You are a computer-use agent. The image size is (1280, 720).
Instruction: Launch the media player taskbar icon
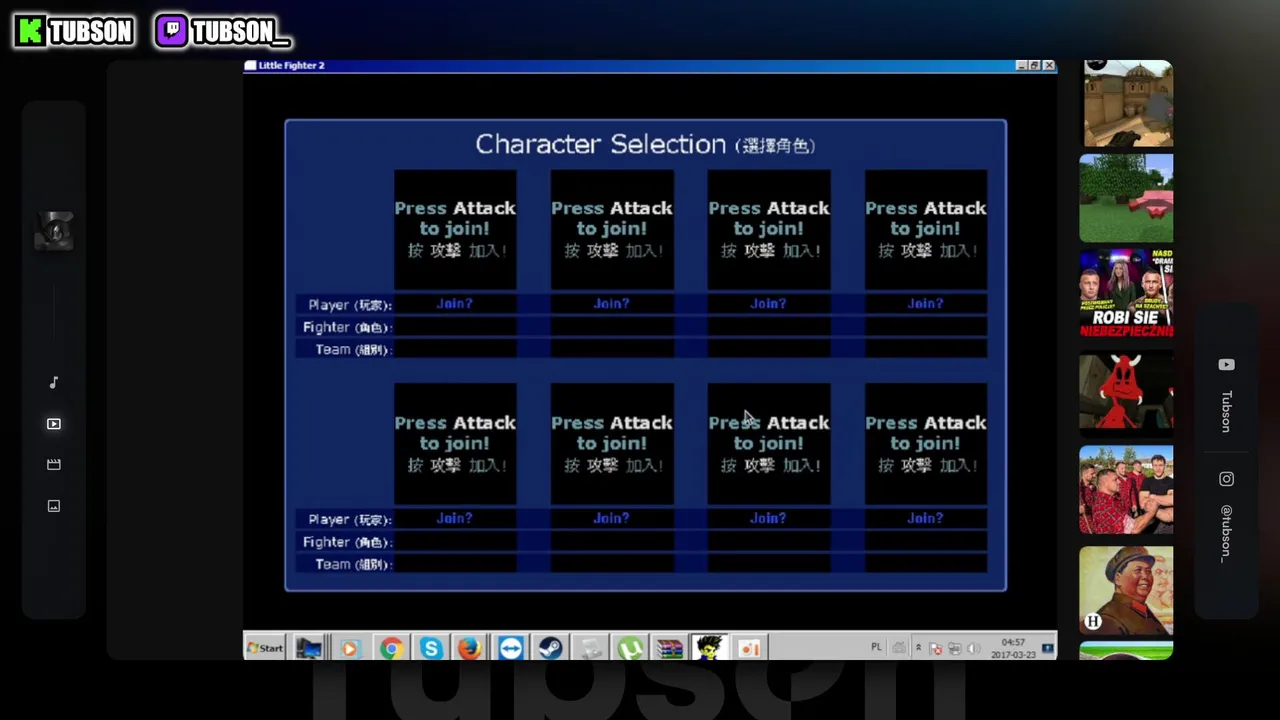[x=349, y=649]
